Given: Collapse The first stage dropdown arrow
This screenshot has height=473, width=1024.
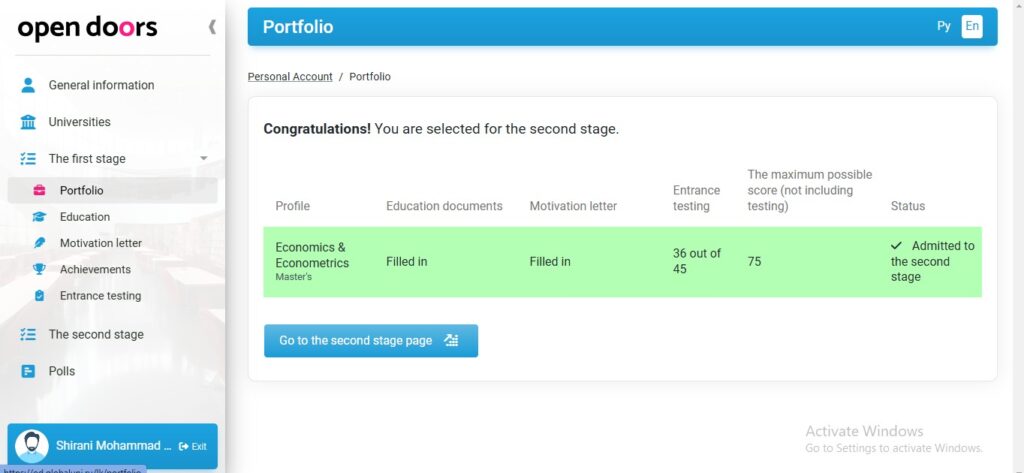Looking at the screenshot, I should click(204, 159).
